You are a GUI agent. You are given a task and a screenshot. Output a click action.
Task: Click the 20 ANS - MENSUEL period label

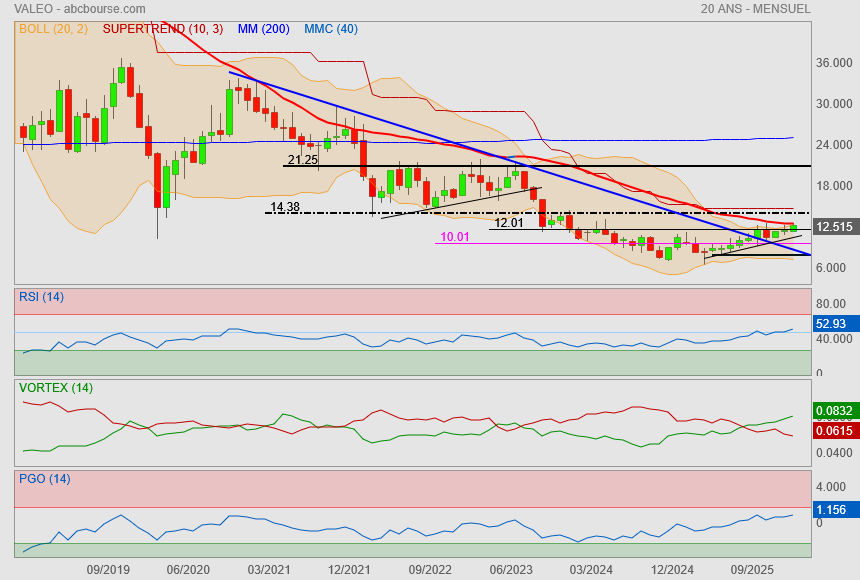[x=756, y=9]
